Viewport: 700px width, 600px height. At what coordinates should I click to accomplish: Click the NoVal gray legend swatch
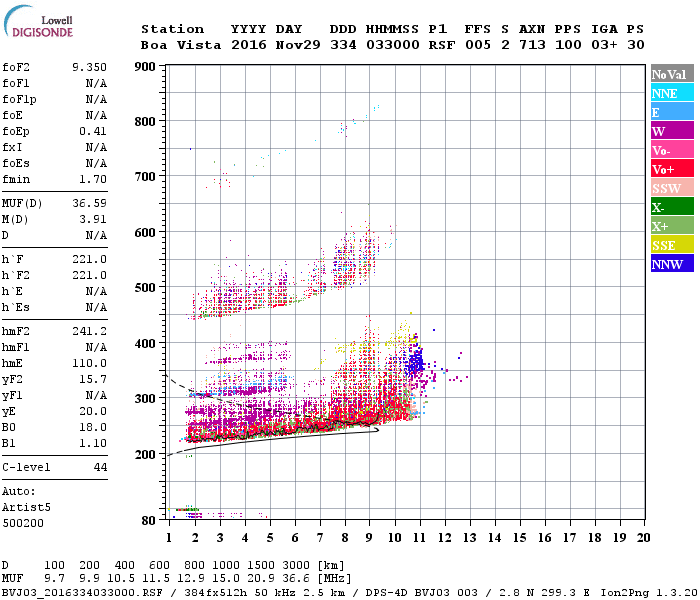click(672, 74)
